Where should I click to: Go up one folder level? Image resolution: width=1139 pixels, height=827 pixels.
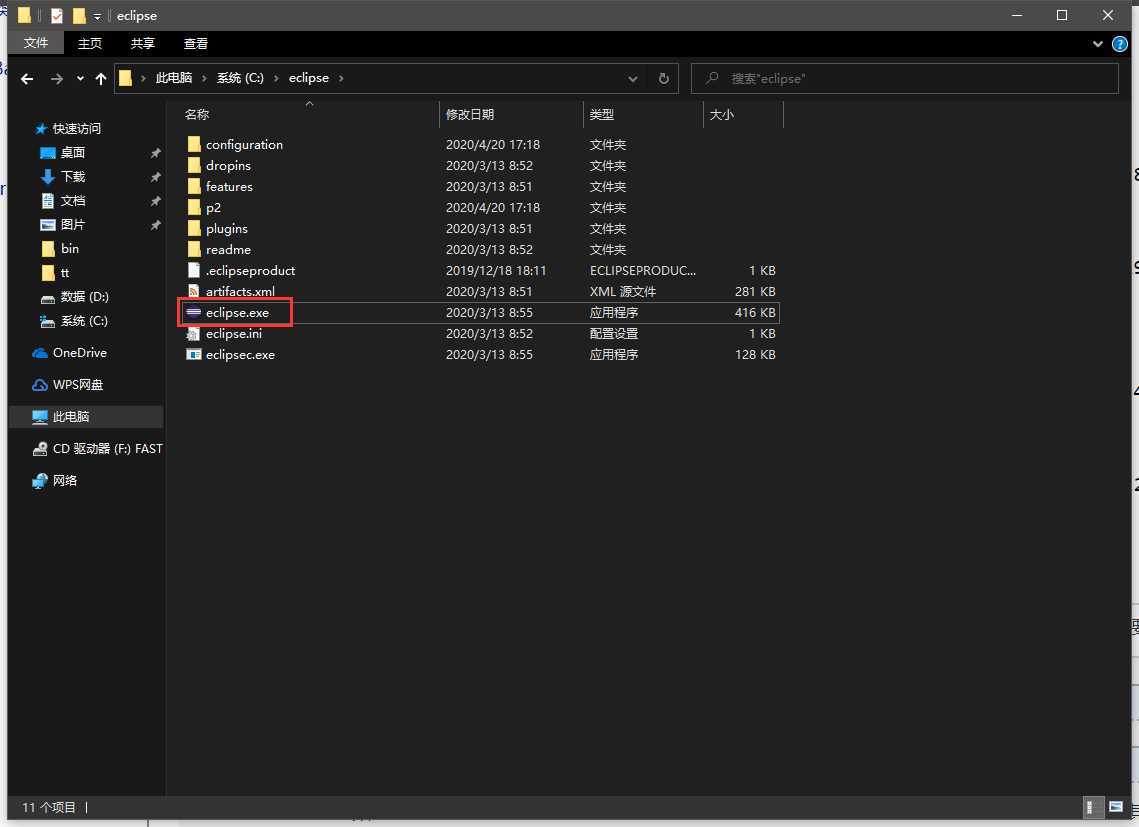tap(101, 78)
